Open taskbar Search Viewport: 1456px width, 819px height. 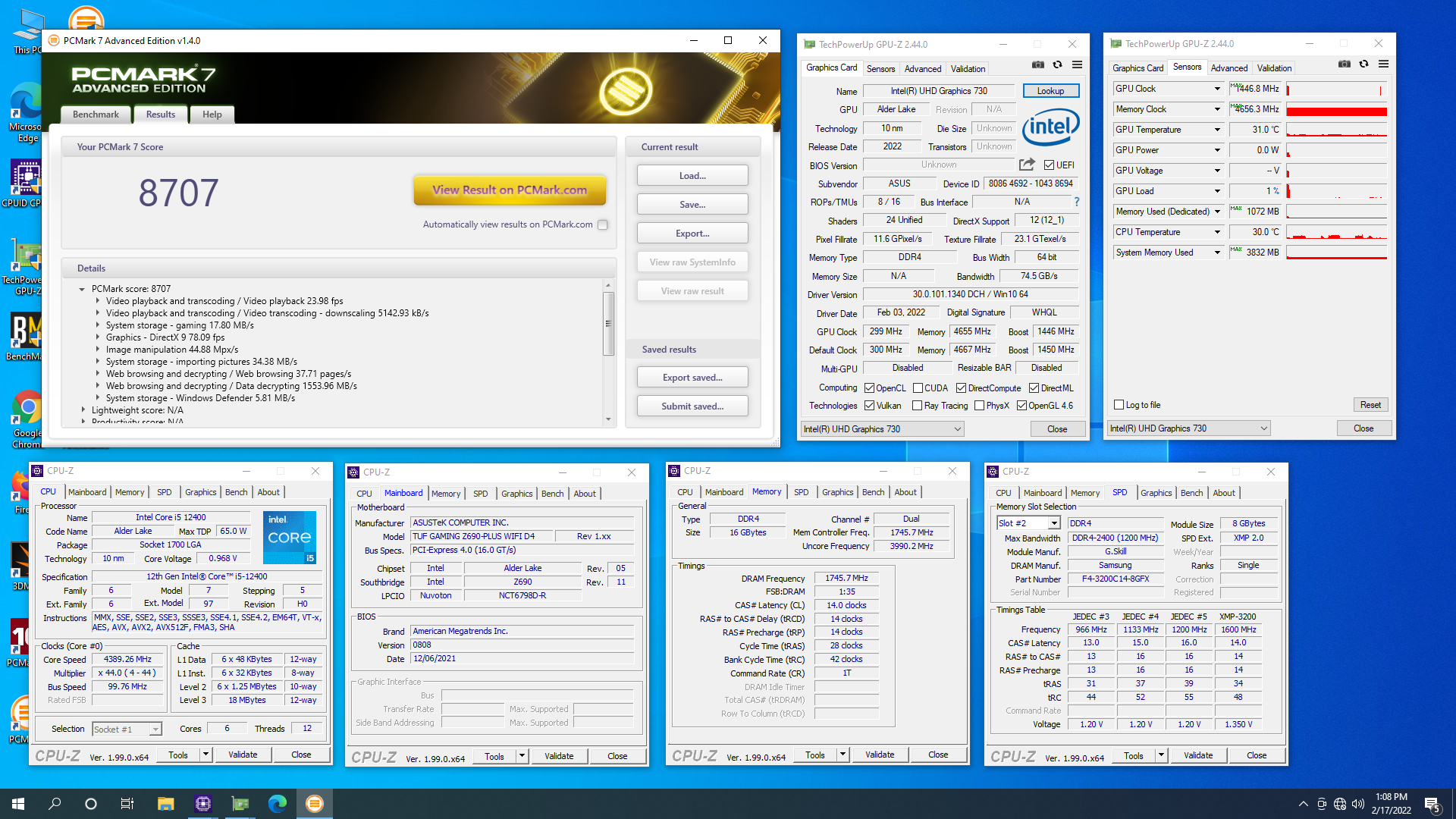55,803
